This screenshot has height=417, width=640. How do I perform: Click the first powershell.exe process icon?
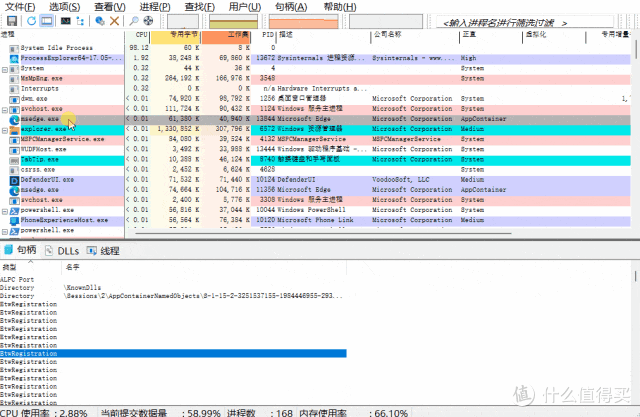point(14,211)
